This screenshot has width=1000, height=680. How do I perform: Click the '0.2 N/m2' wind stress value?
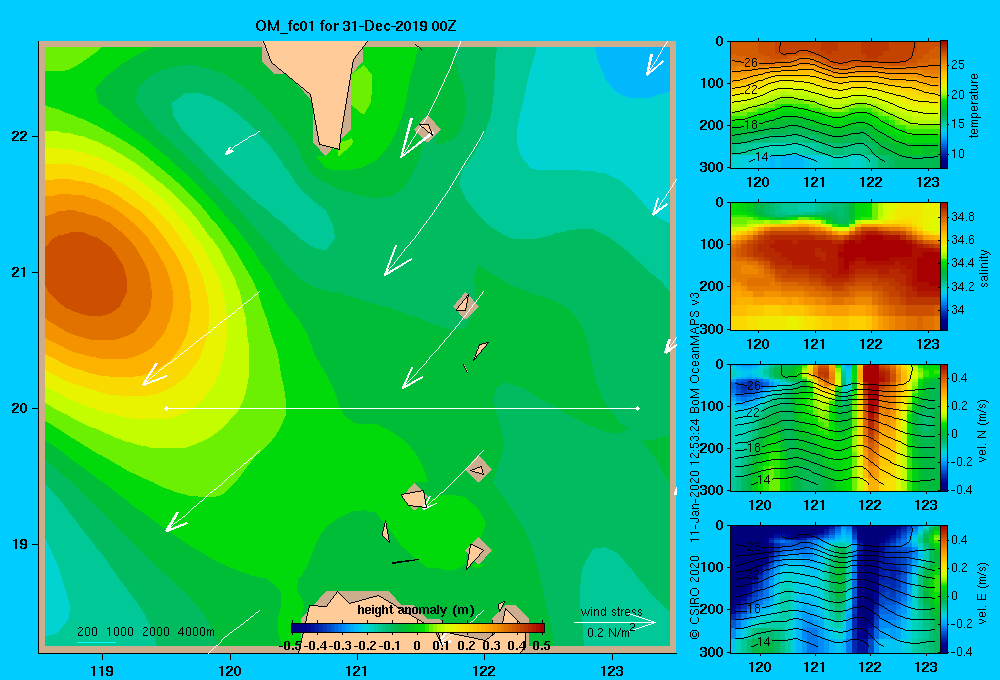tap(610, 632)
